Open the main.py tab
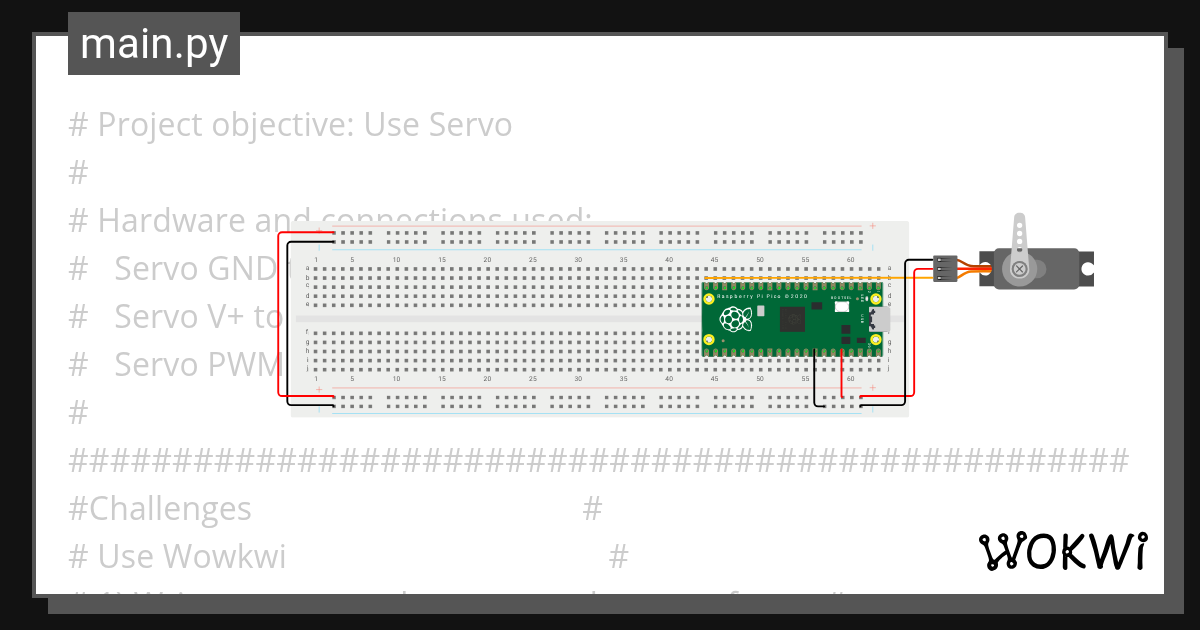 pos(154,44)
